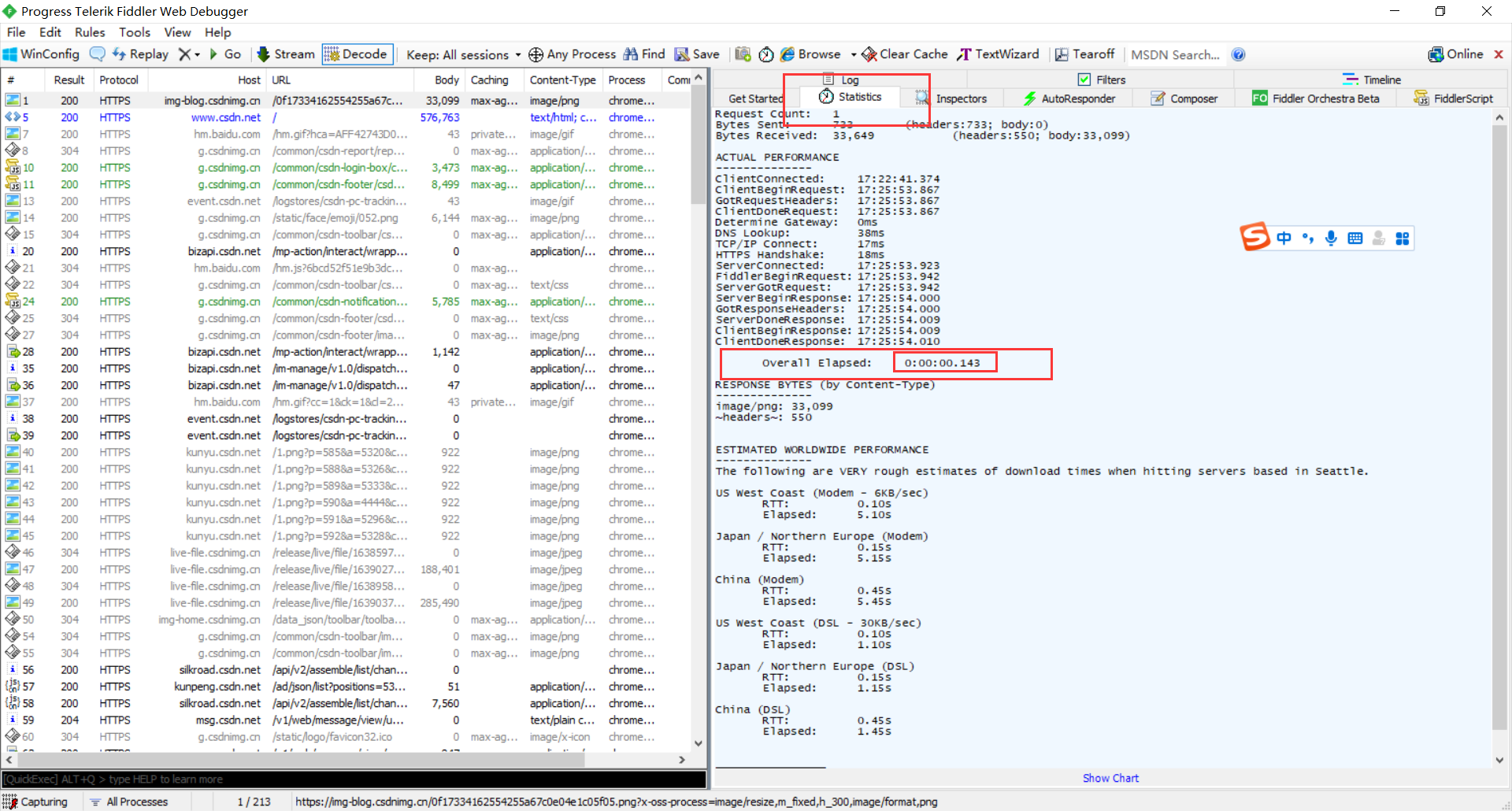Toggle Capturing in the status bar
This screenshot has height=811, width=1512.
[36, 802]
